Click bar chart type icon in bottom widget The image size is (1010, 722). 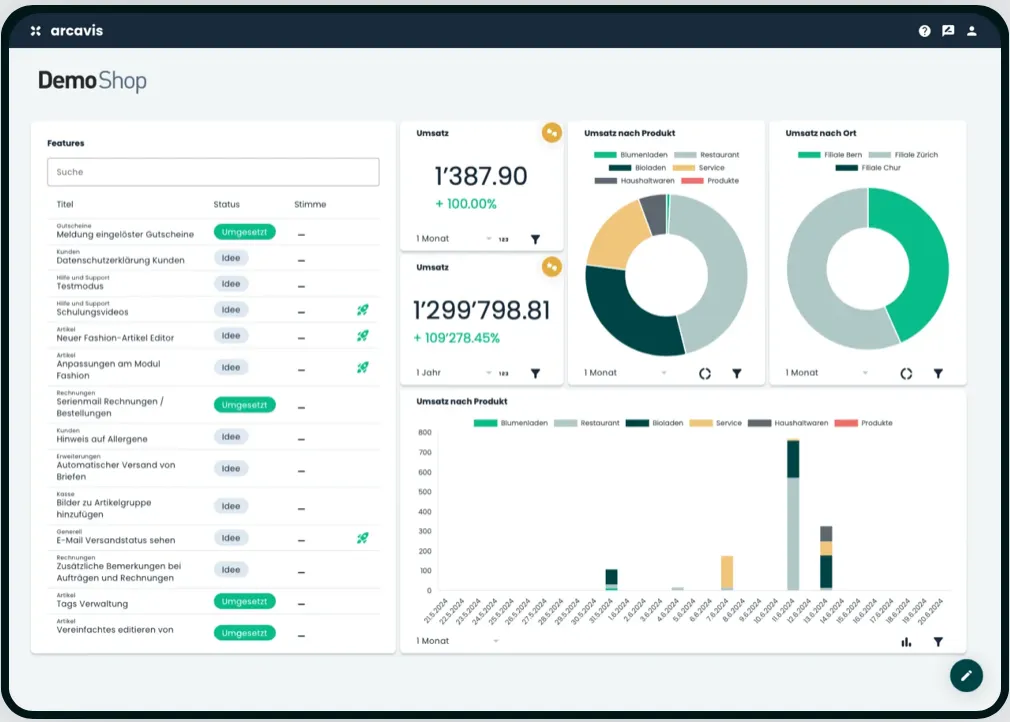point(906,642)
